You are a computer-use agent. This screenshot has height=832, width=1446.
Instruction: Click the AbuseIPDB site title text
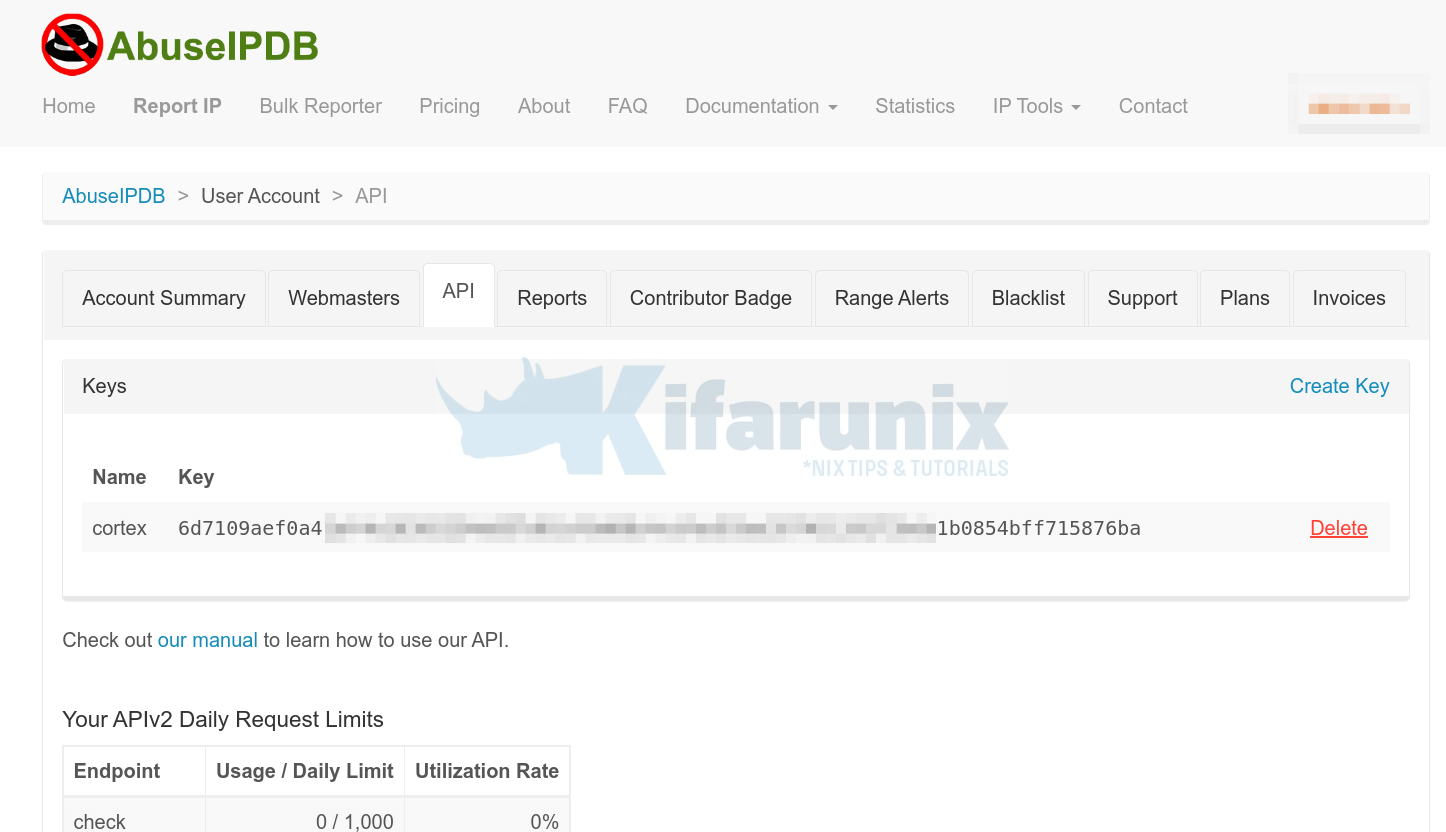(x=213, y=46)
